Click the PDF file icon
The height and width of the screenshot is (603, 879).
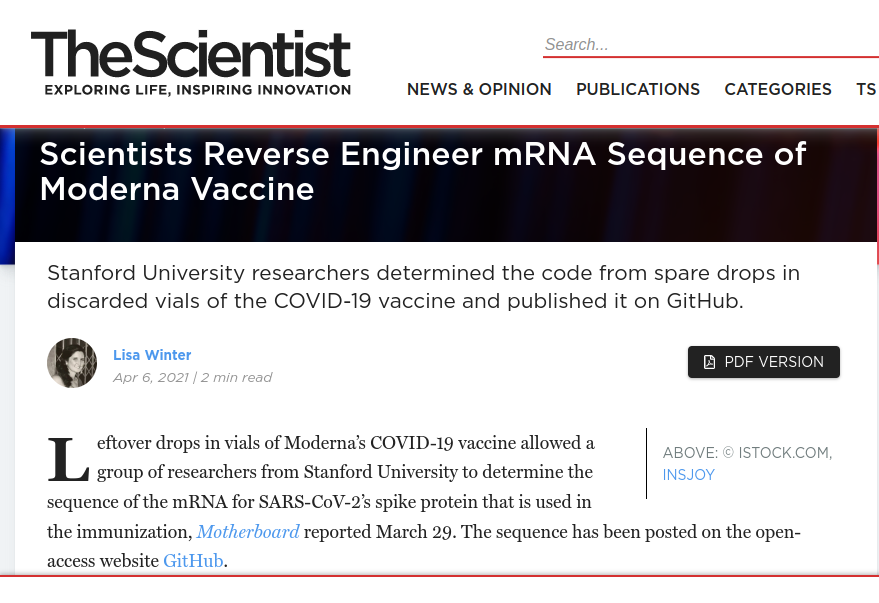pyautogui.click(x=709, y=362)
